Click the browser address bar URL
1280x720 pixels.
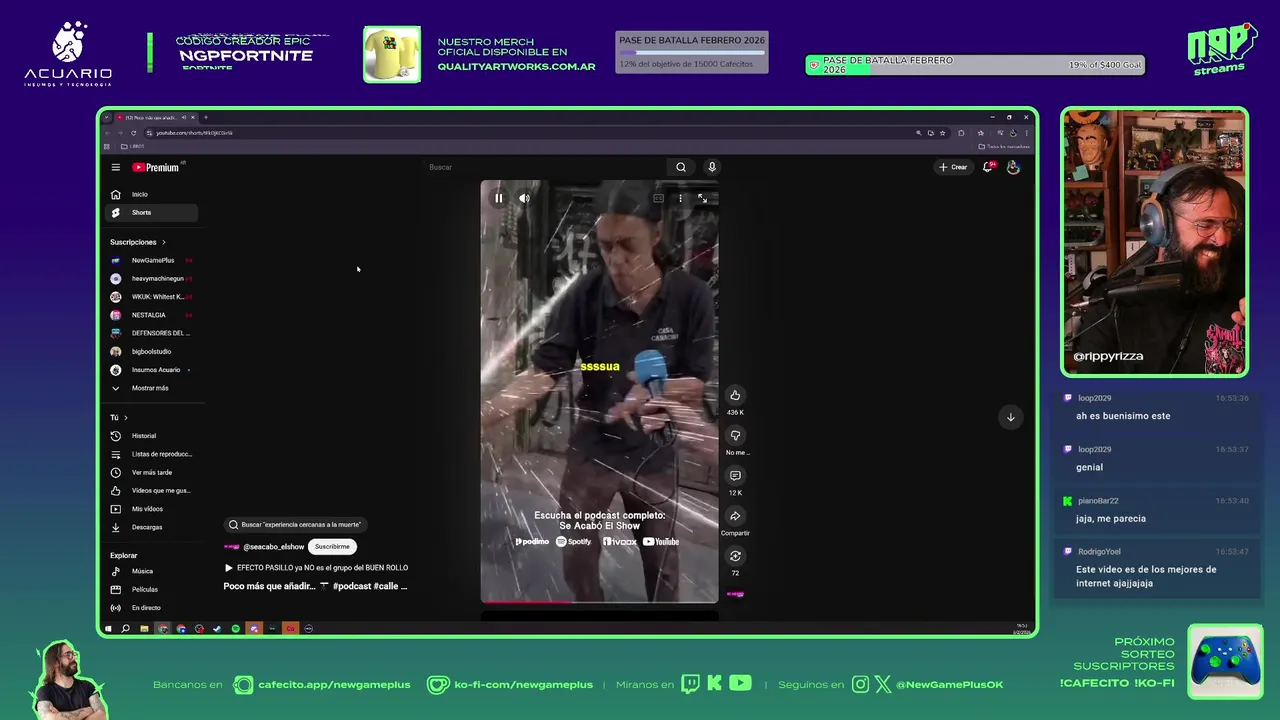194,133
